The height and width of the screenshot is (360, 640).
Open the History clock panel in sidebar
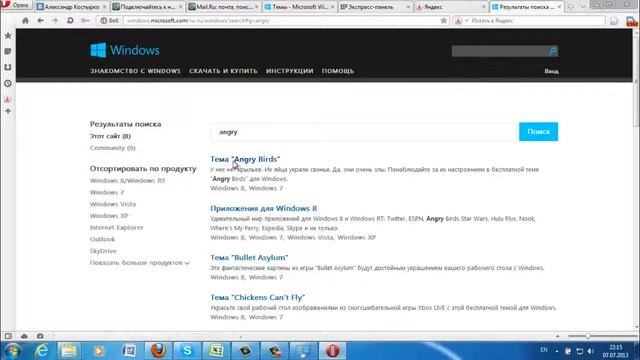pyautogui.click(x=8, y=83)
